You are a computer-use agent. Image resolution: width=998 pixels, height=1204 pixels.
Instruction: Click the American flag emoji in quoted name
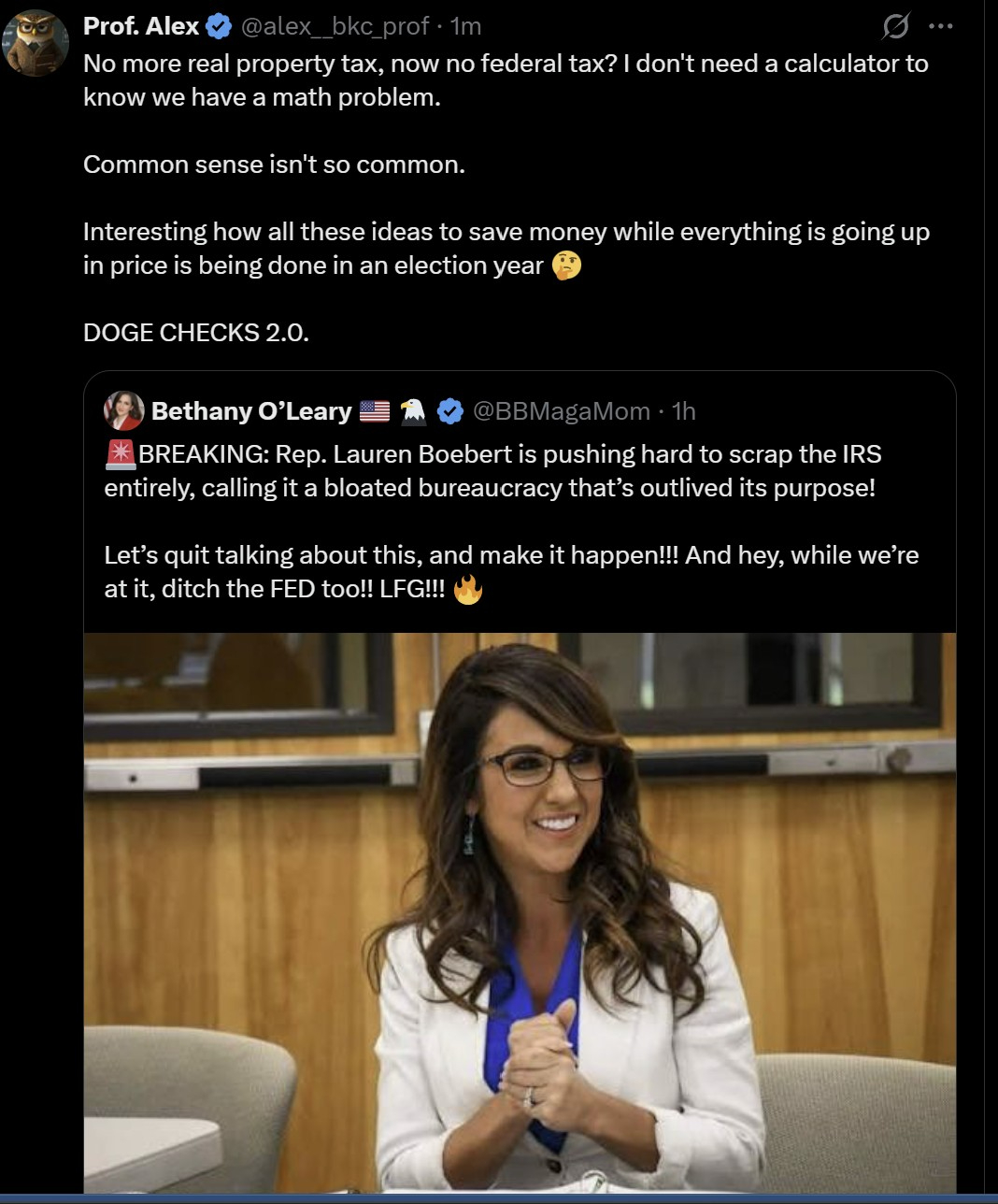pos(375,411)
